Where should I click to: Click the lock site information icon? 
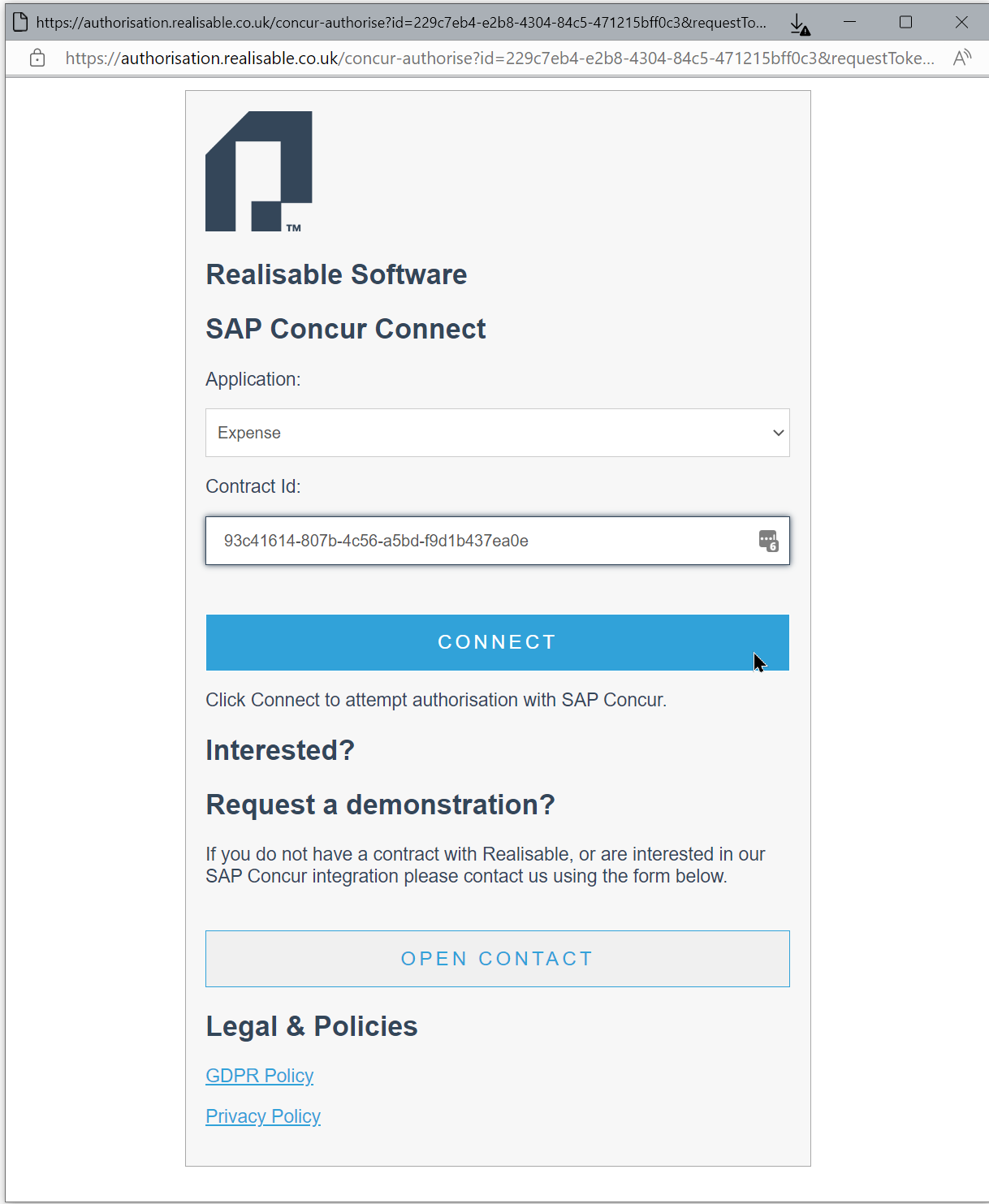coord(37,58)
